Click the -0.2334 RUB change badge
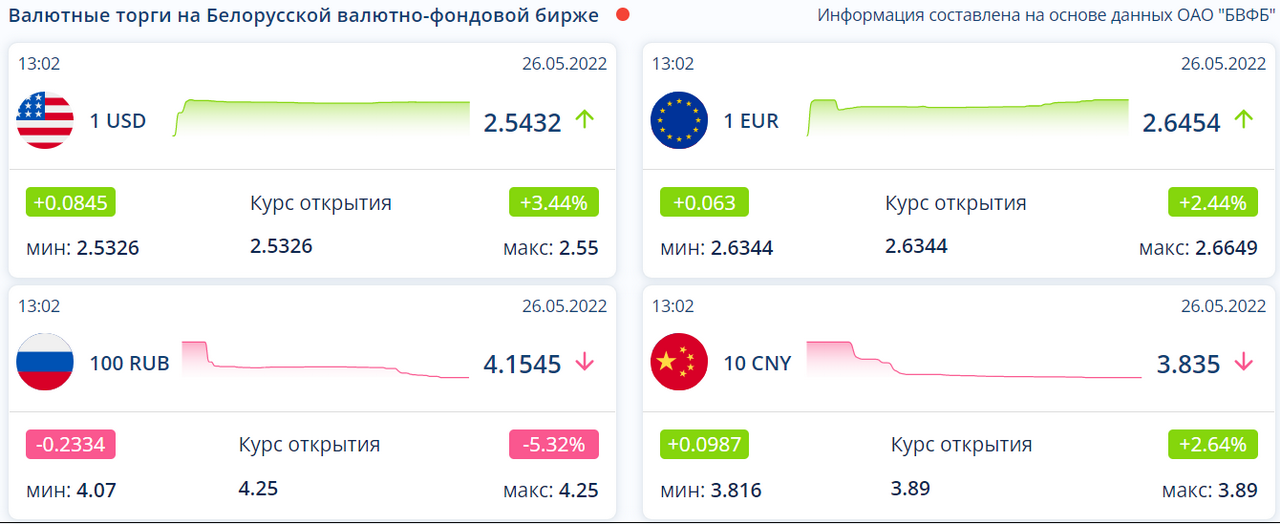 [71, 443]
